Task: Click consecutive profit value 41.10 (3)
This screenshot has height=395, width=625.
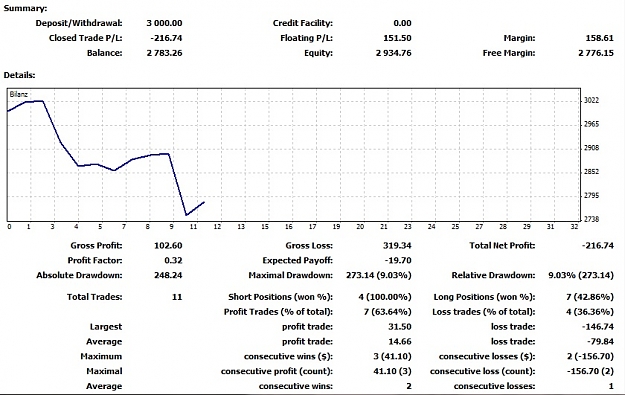Action: pyautogui.click(x=392, y=371)
